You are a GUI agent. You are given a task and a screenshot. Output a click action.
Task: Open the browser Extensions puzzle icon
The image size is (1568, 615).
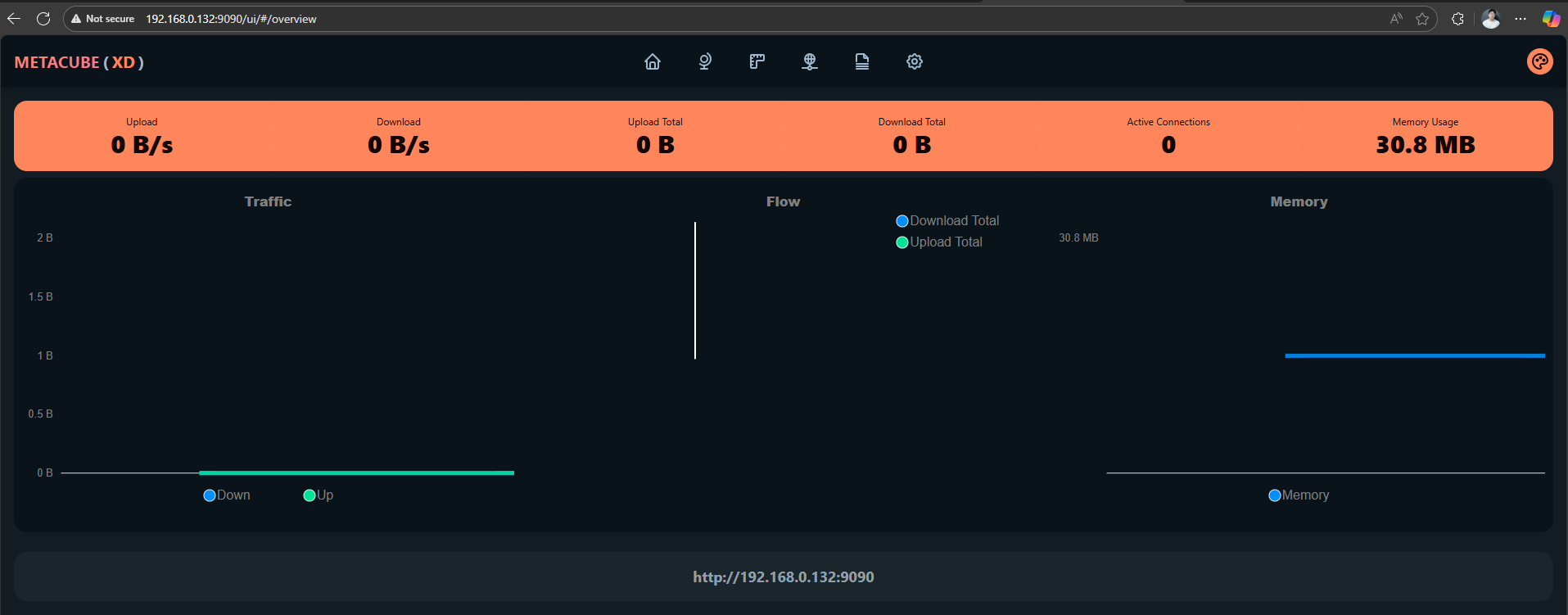point(1457,19)
